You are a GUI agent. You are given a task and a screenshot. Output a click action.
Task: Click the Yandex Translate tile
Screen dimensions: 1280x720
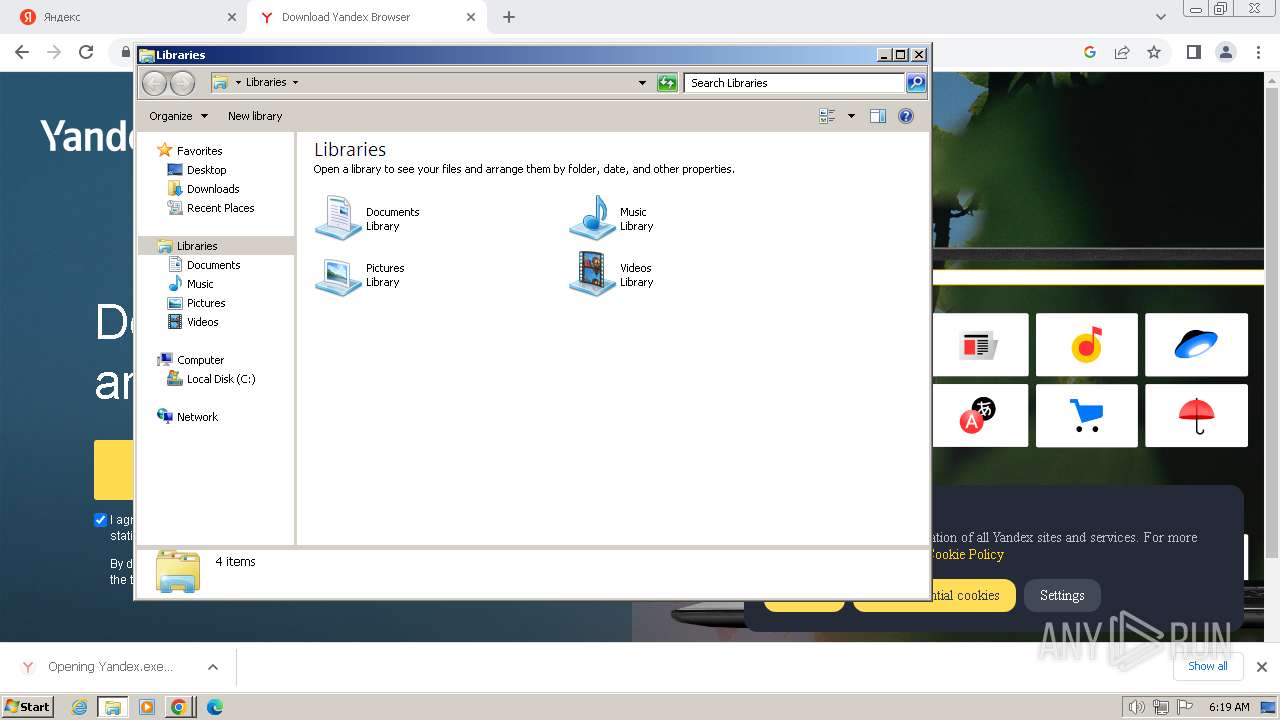(980, 415)
